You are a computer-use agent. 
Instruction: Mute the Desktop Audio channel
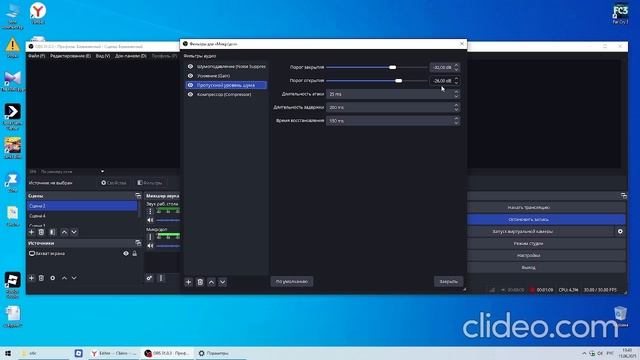click(x=150, y=220)
